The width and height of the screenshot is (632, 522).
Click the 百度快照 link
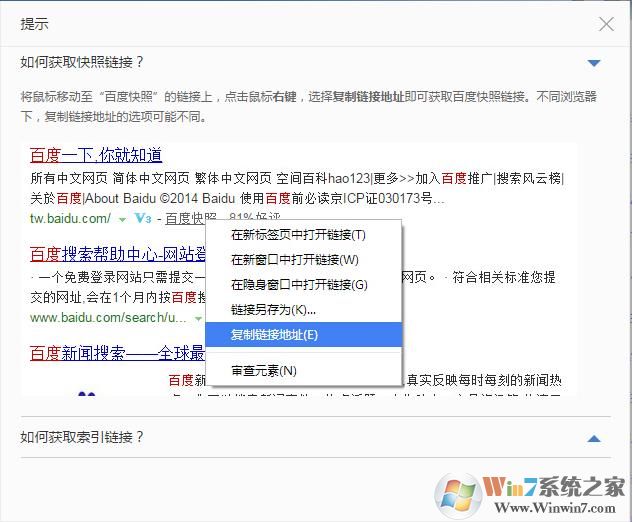(191, 218)
